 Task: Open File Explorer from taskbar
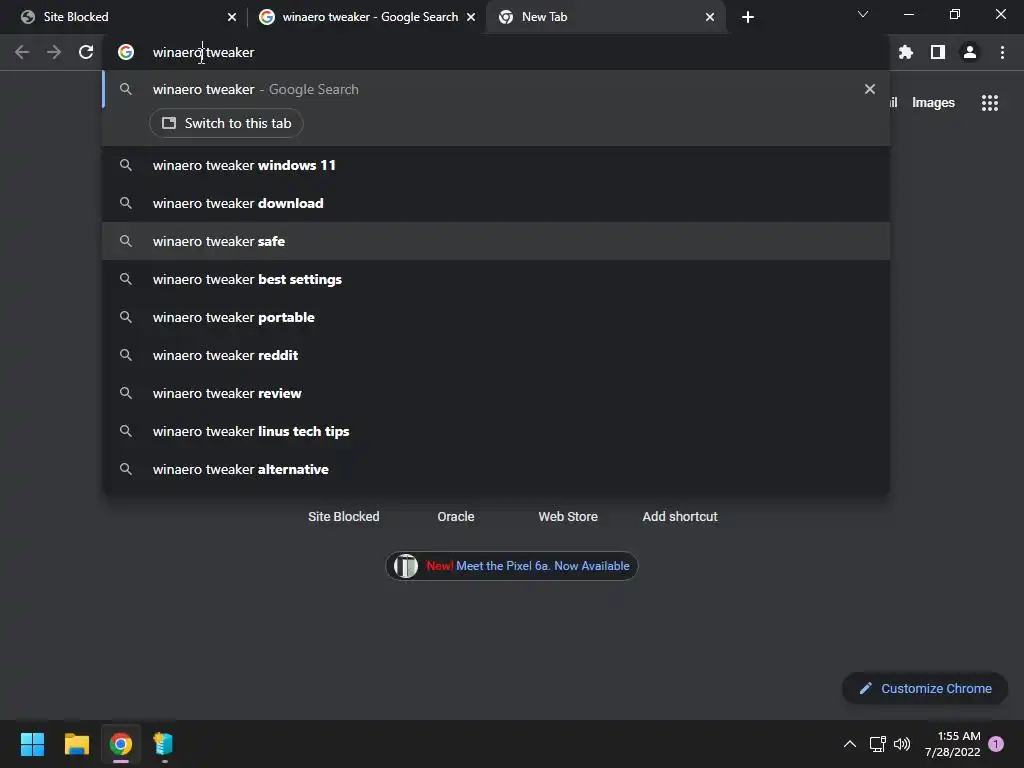pos(76,744)
